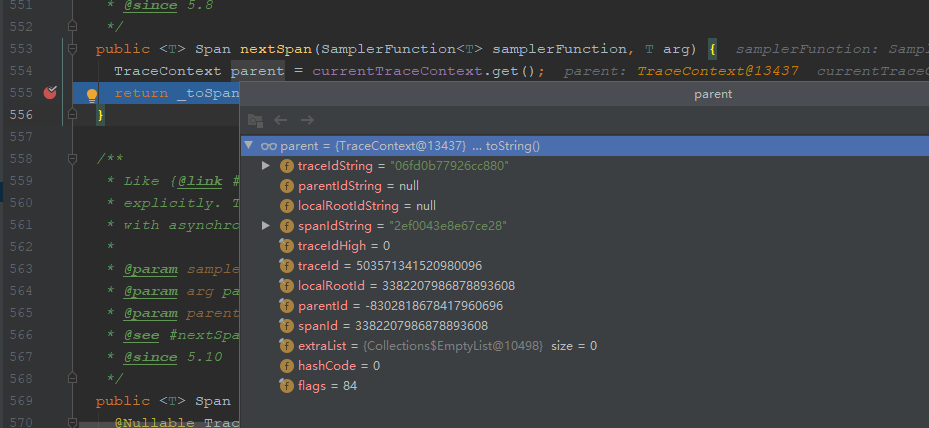The image size is (929, 428).
Task: Click the toString() link on parent row
Action: (x=512, y=146)
